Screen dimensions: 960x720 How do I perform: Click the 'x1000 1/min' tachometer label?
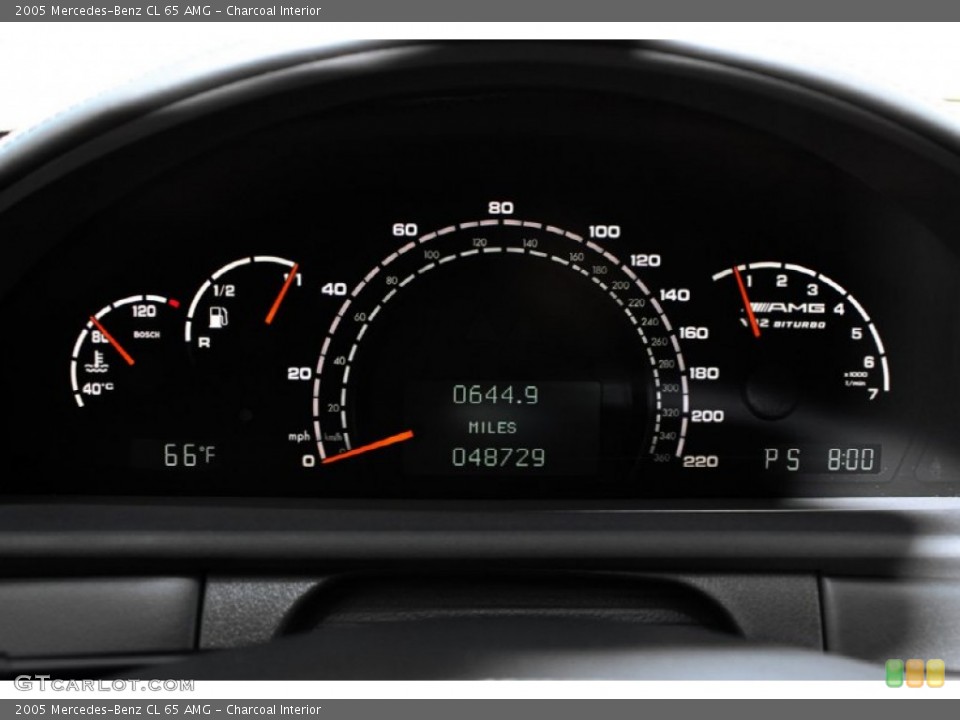coord(856,378)
